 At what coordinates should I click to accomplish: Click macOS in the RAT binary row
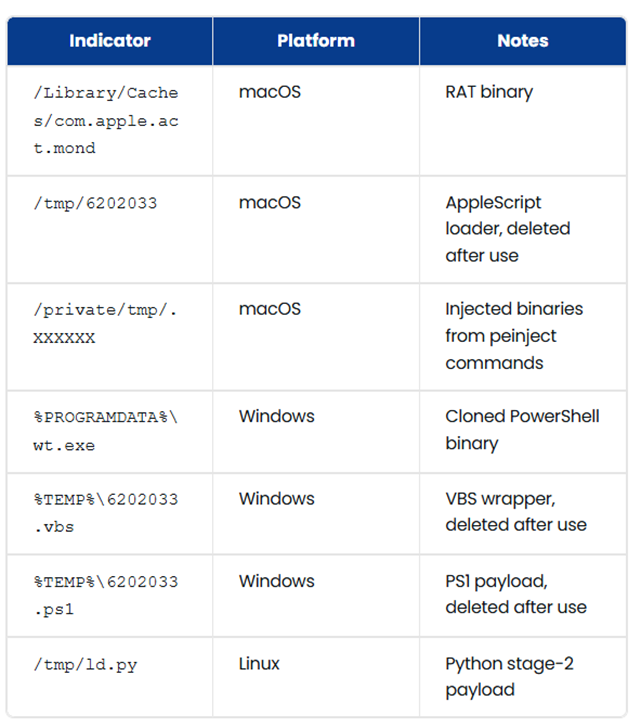click(269, 92)
